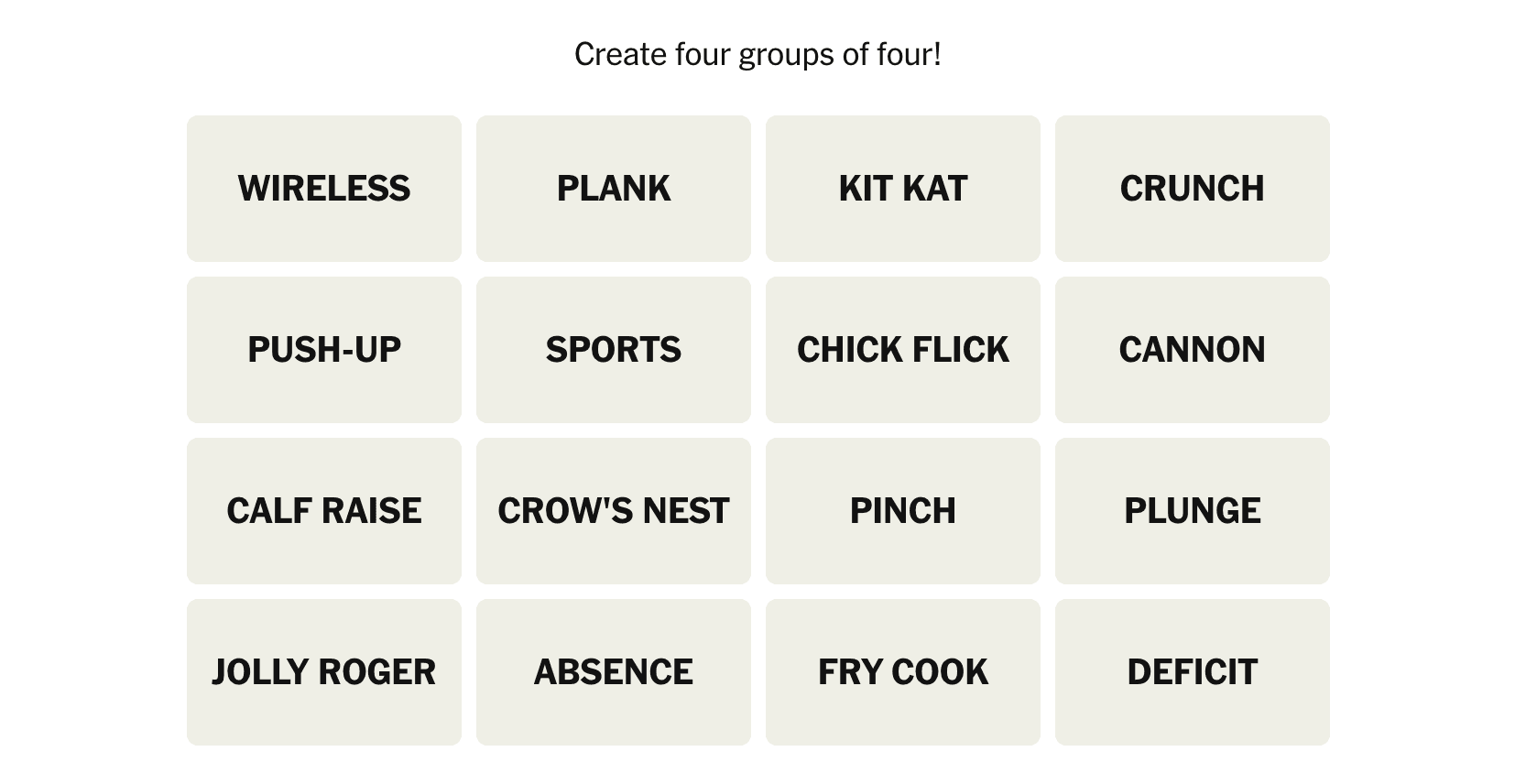Mark the tile containing the word NEST

click(614, 511)
